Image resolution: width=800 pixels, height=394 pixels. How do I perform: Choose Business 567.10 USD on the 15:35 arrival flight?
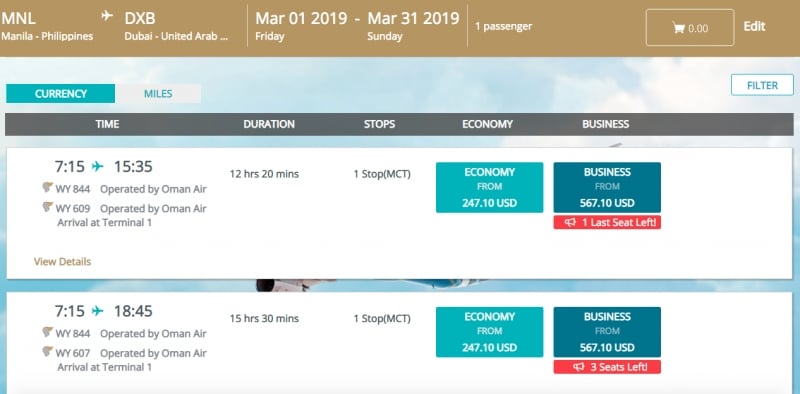(x=607, y=187)
